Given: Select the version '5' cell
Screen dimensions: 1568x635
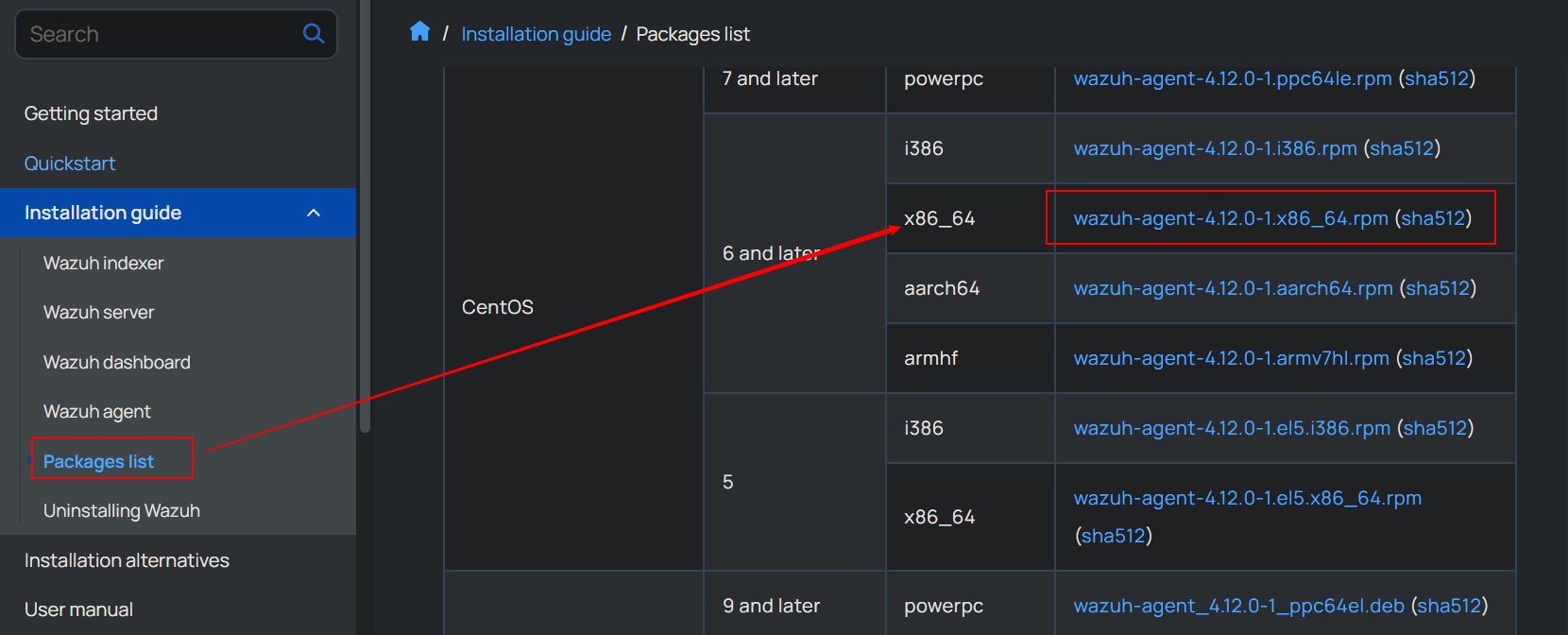Looking at the screenshot, I should tap(794, 482).
